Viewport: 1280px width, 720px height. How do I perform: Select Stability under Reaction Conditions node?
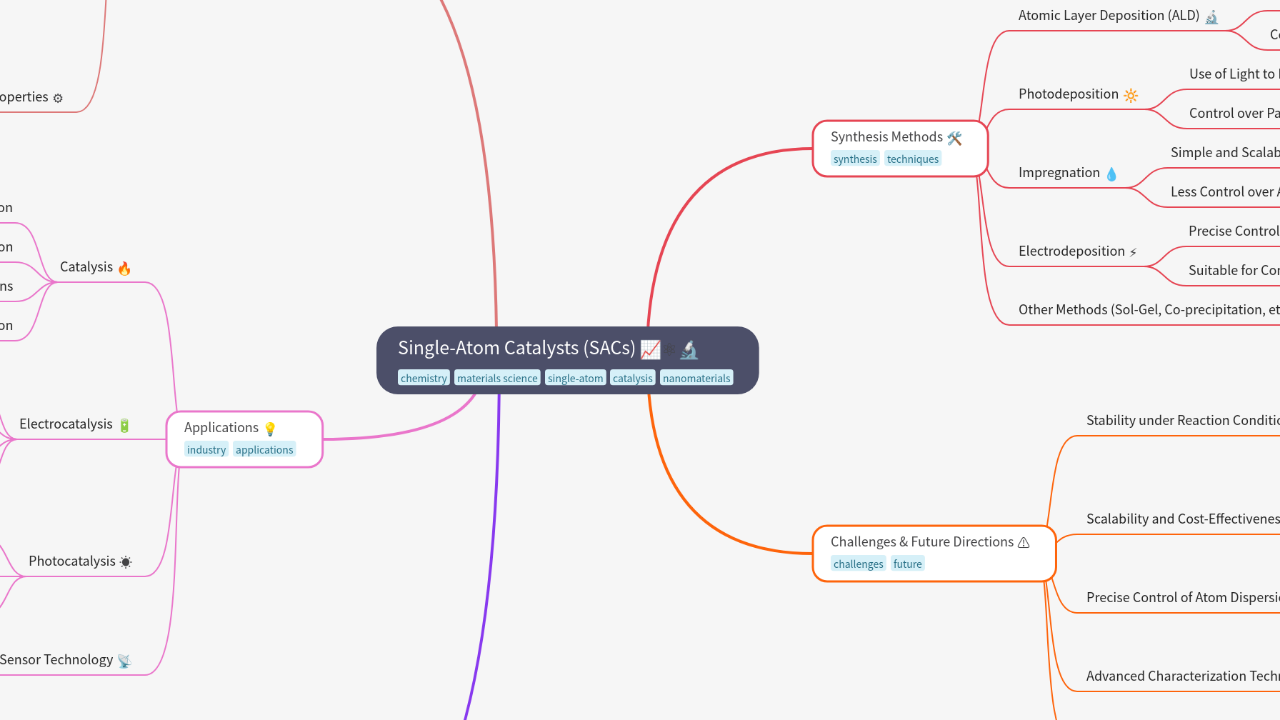pos(1182,421)
